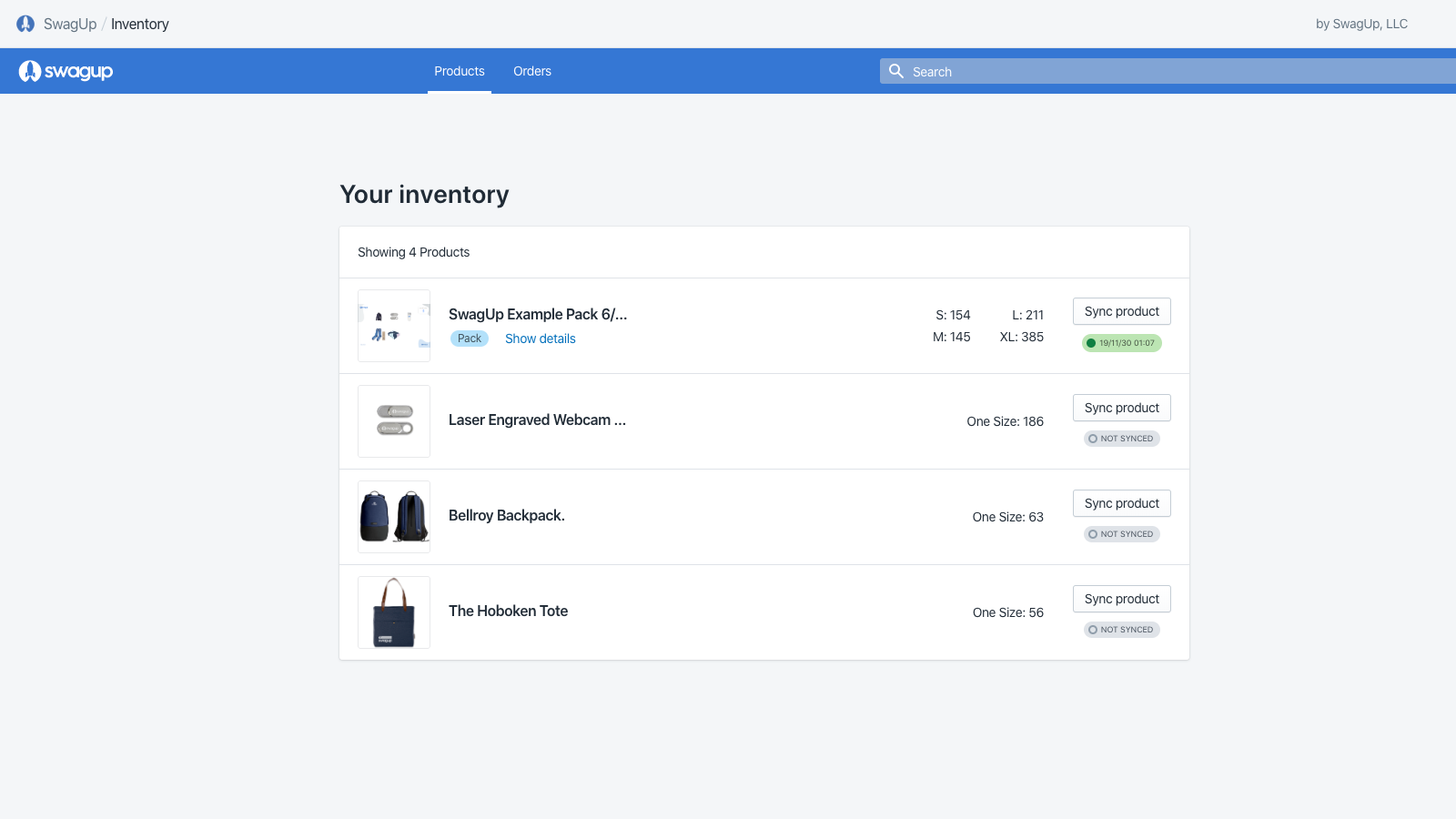Click the 'S: 154' size quantity
1456x819 pixels.
(953, 315)
